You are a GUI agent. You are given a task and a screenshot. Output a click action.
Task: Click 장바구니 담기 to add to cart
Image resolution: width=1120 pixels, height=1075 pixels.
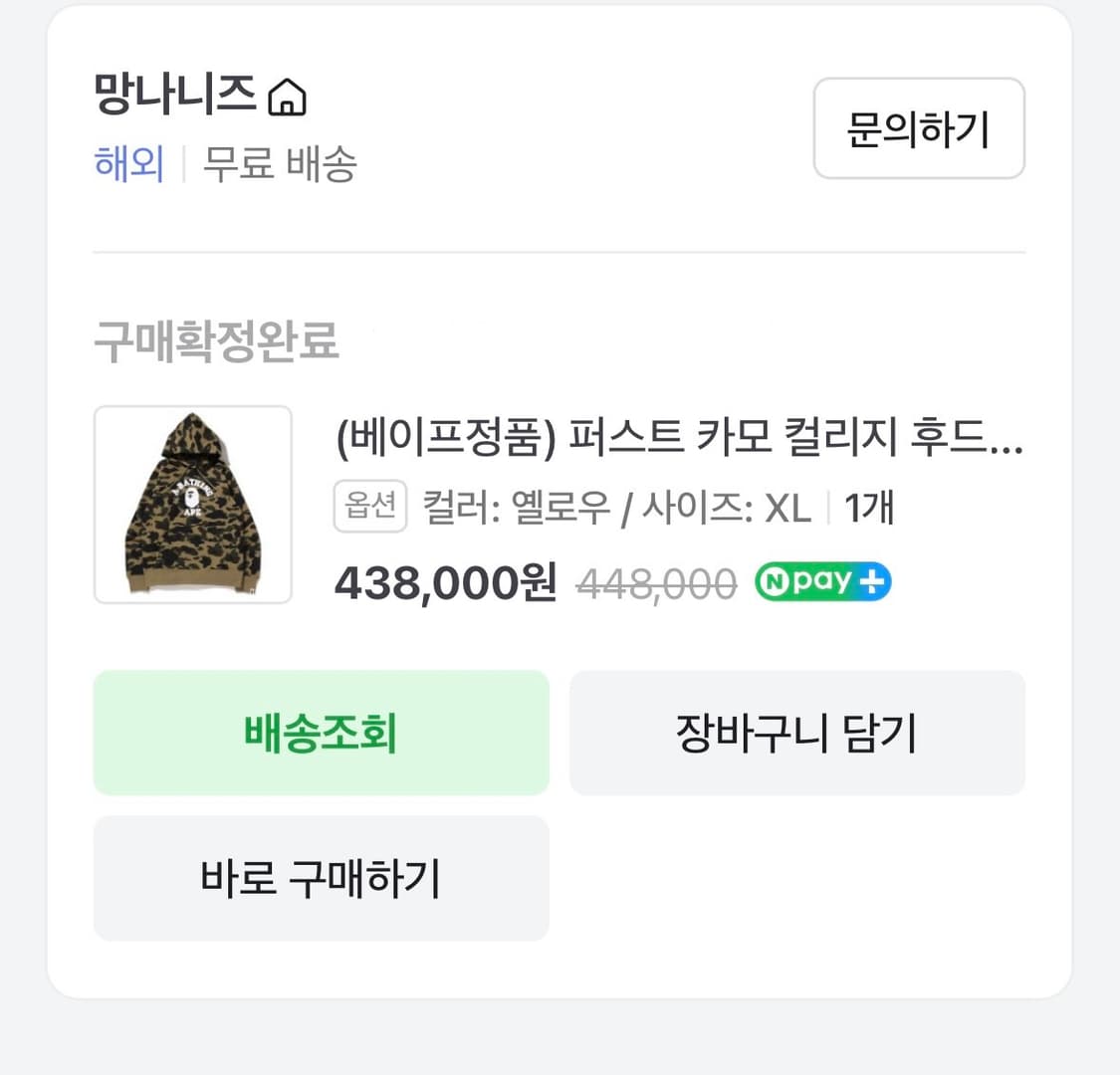coord(796,733)
